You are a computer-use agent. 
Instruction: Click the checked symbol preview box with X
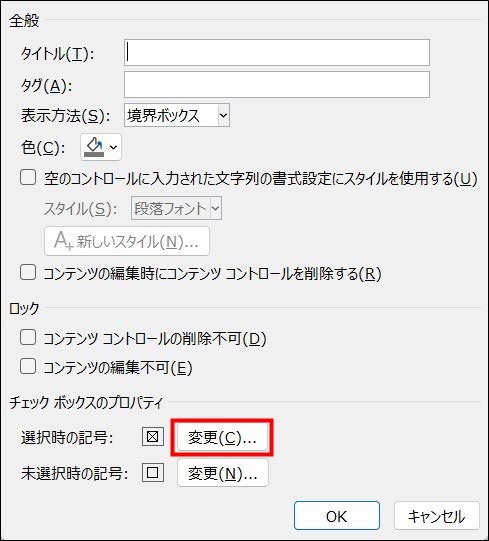point(153,437)
